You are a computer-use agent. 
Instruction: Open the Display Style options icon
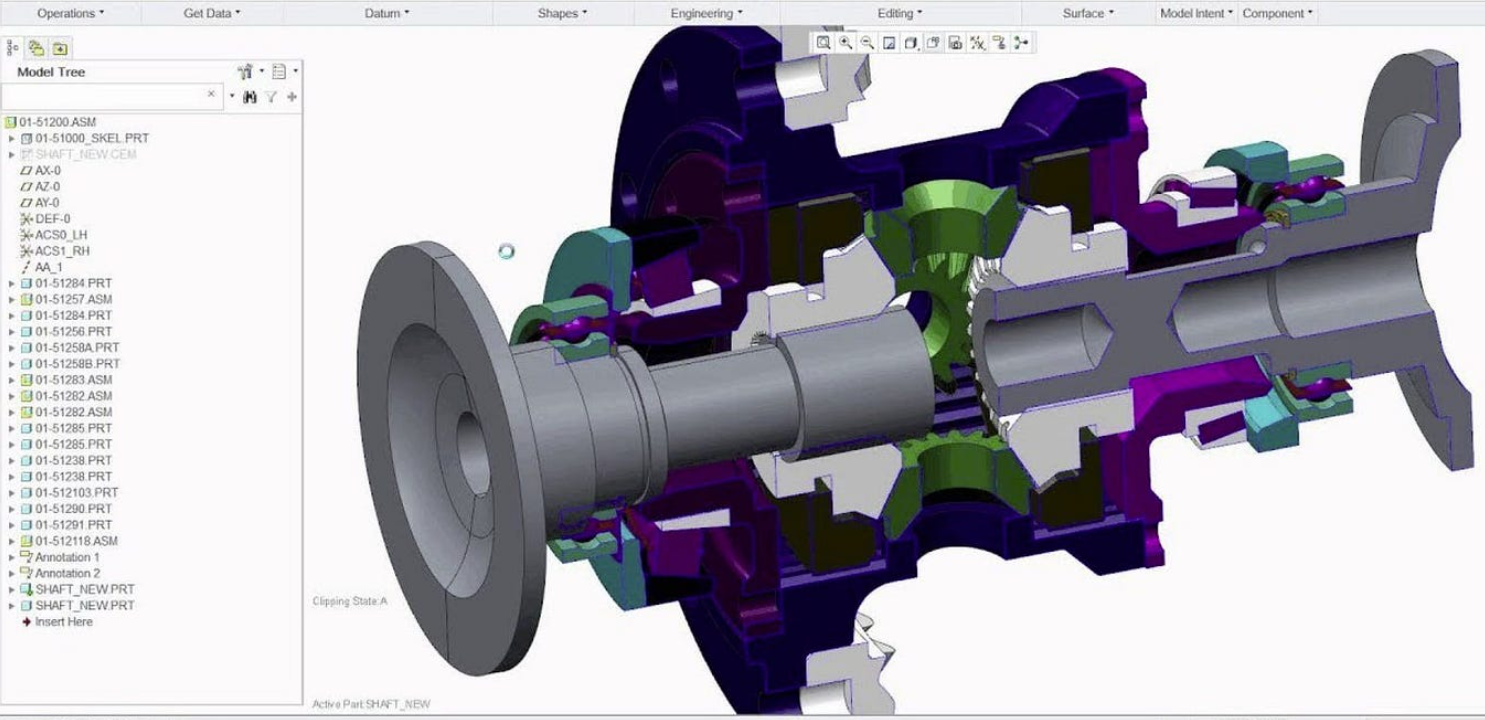911,42
